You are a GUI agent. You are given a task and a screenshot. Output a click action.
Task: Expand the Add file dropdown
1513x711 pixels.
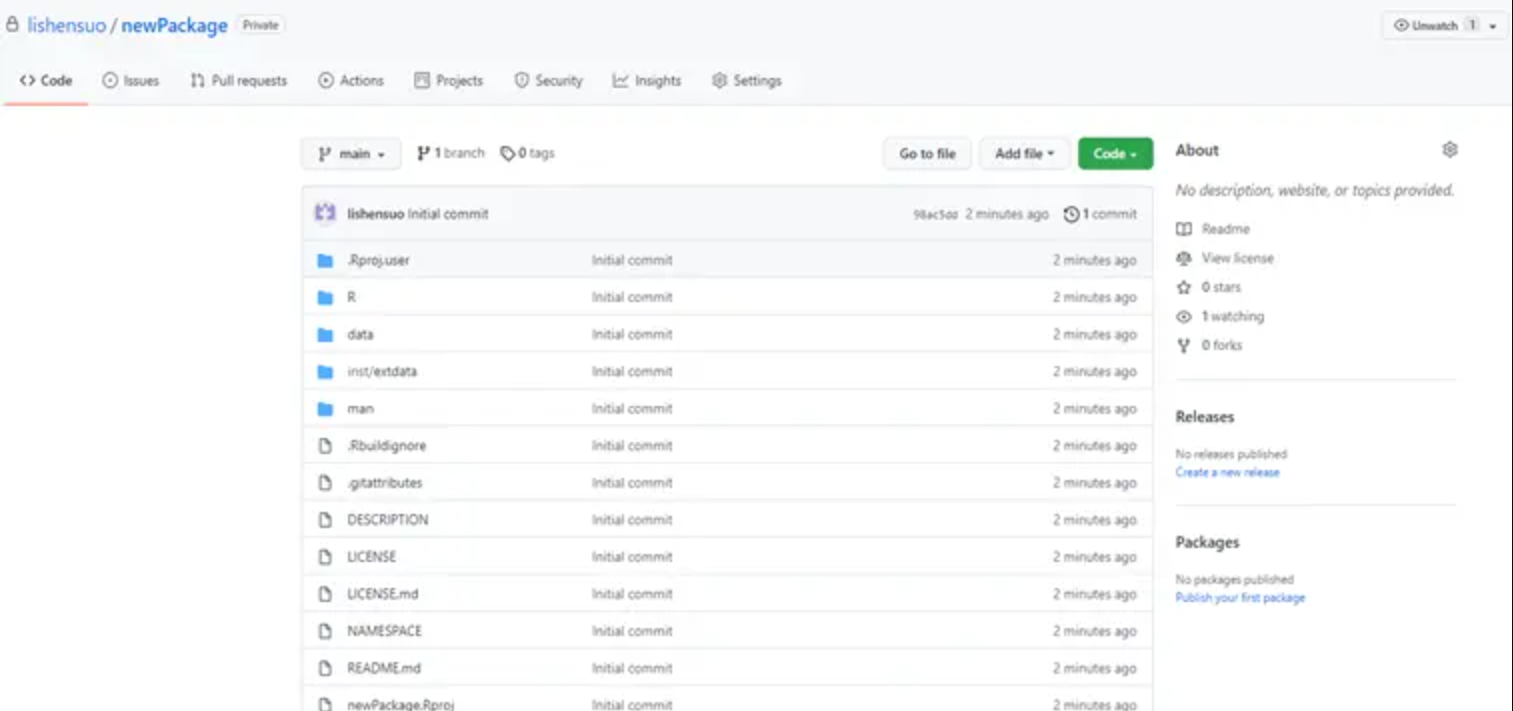(x=1024, y=154)
